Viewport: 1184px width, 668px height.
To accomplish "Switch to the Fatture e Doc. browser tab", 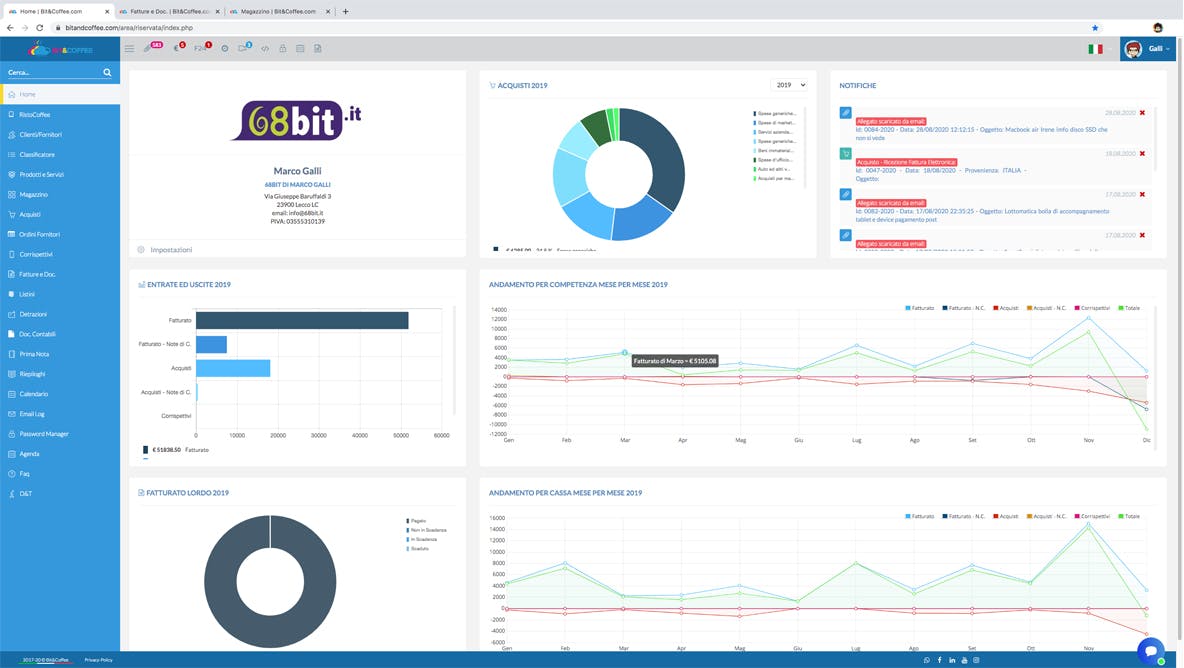I will click(x=163, y=11).
